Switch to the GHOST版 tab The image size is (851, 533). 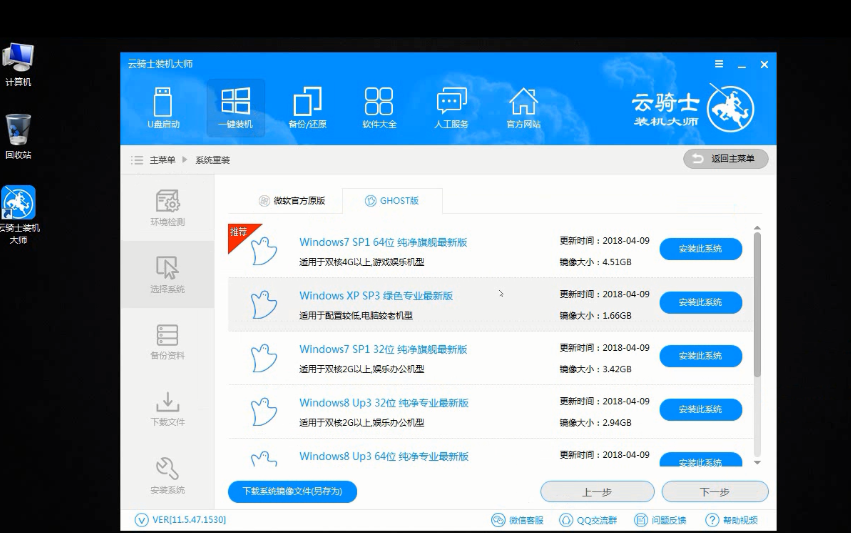coord(392,201)
